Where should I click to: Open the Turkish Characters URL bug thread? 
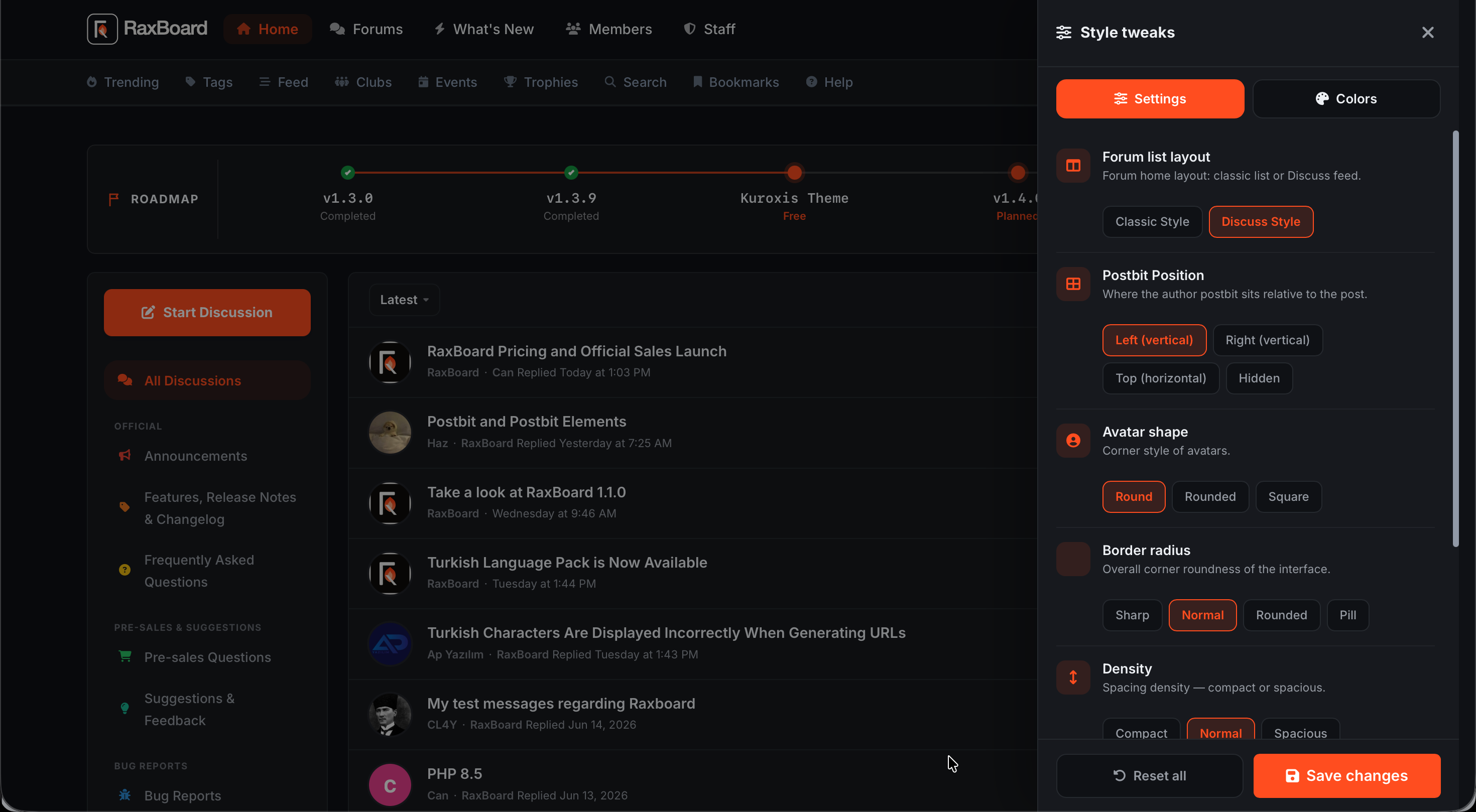[x=666, y=633]
